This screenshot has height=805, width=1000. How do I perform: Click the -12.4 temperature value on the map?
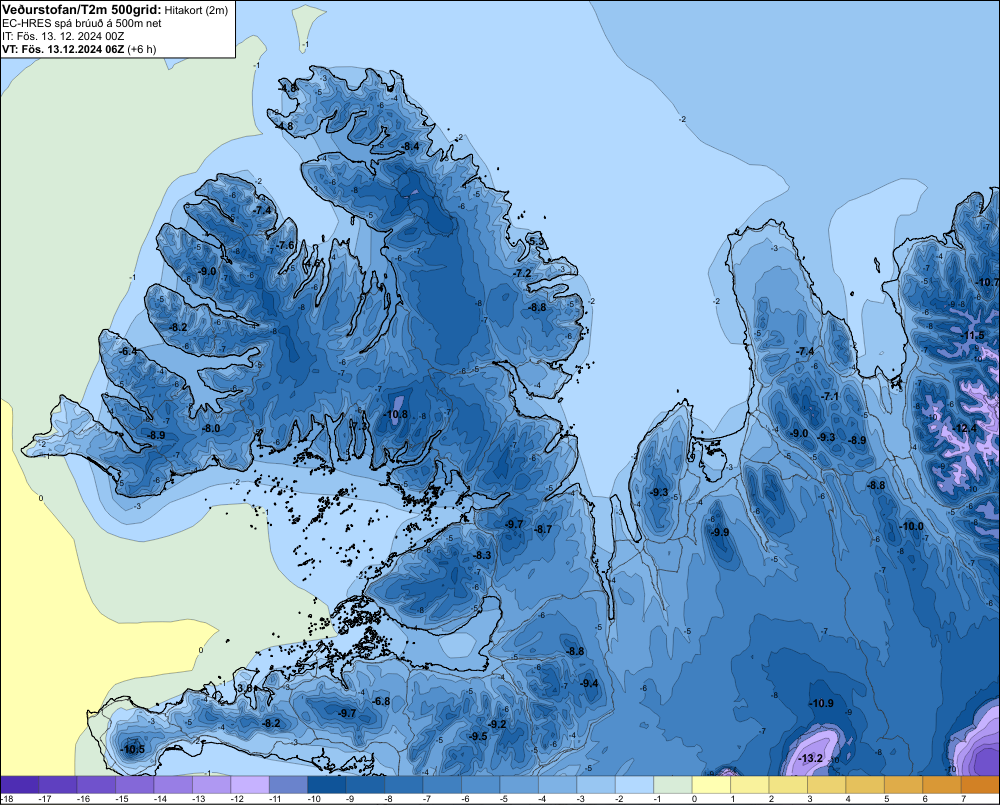(x=965, y=429)
